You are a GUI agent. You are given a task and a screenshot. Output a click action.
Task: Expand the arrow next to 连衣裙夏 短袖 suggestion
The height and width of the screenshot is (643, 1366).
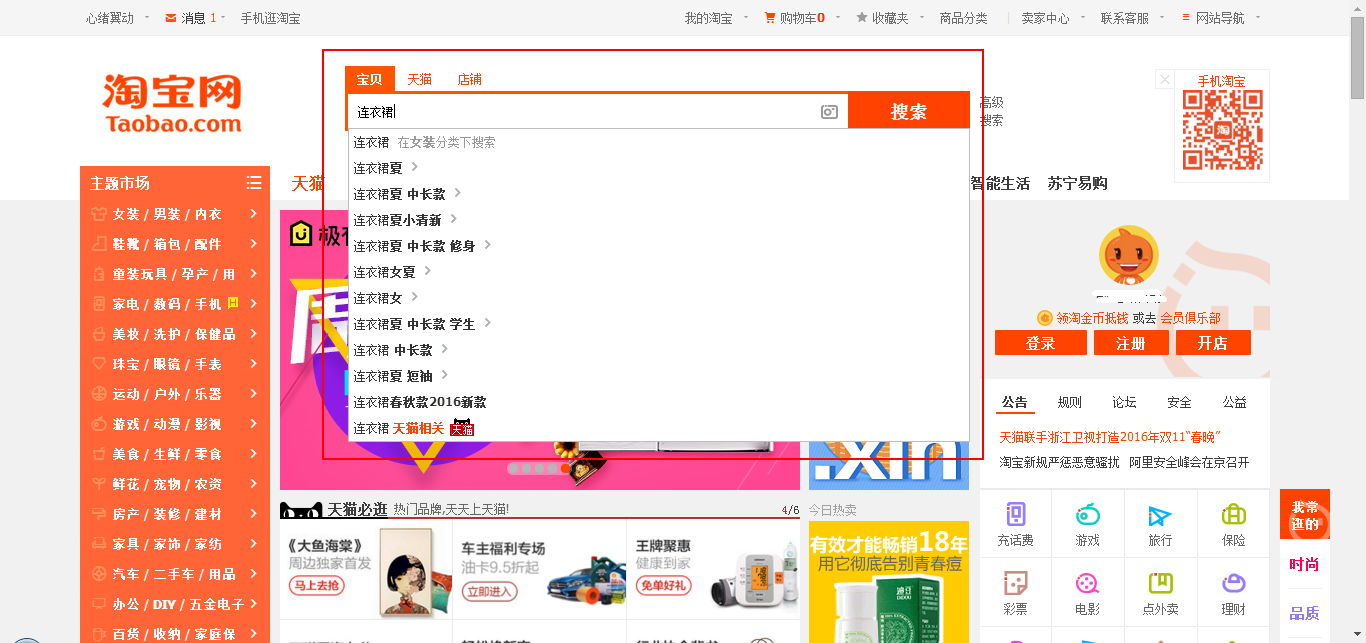(445, 375)
